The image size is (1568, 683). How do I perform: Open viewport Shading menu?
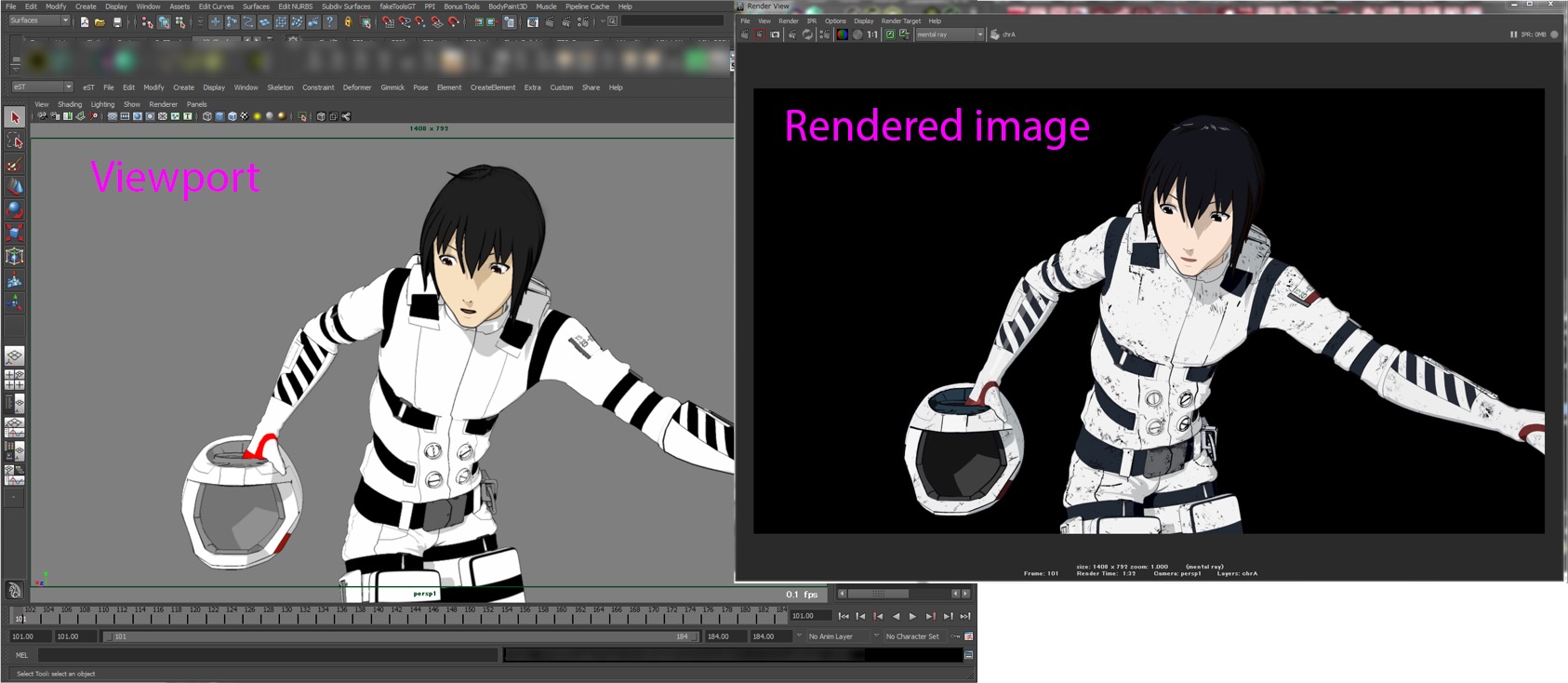click(70, 104)
